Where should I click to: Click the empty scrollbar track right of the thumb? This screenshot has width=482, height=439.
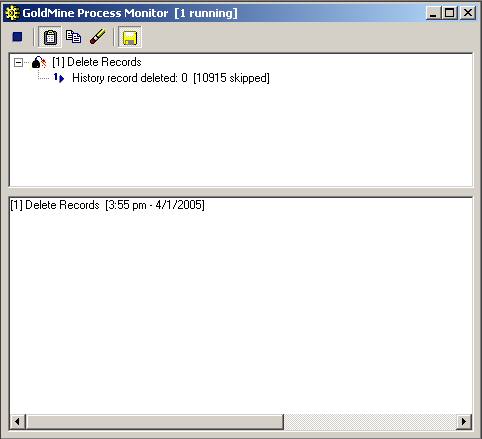tap(370, 421)
